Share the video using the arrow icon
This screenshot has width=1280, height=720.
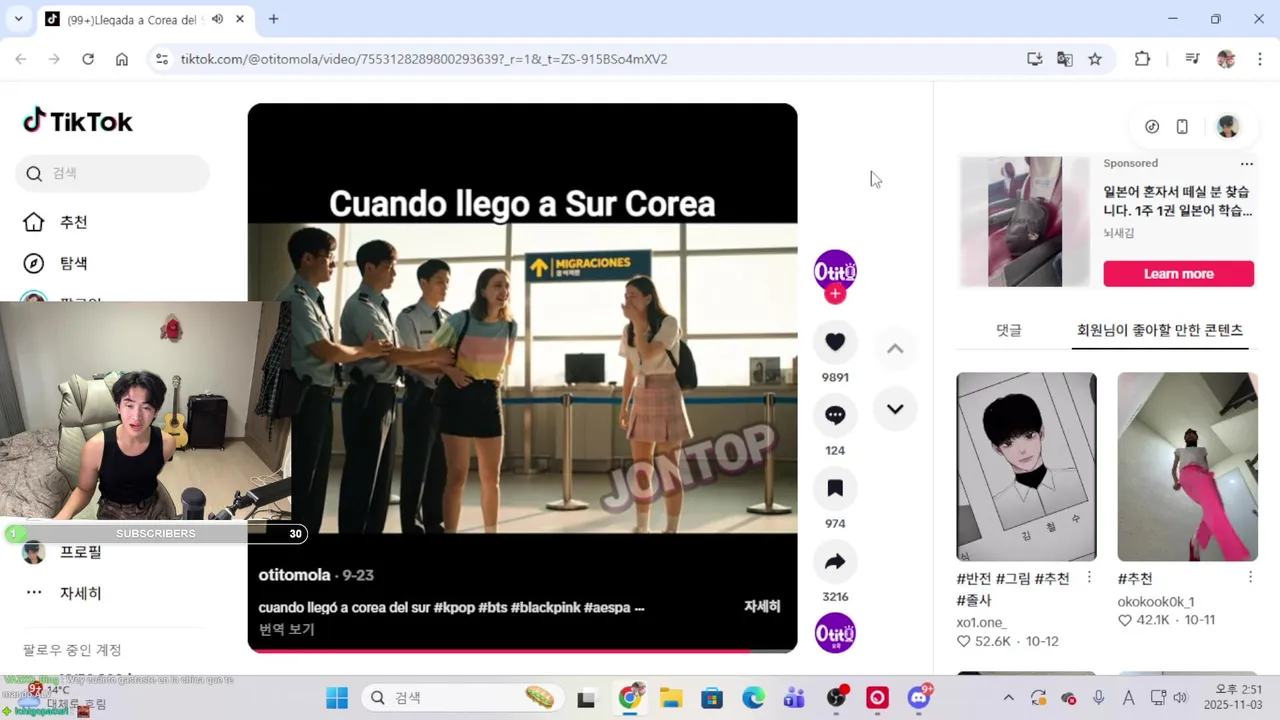(835, 562)
